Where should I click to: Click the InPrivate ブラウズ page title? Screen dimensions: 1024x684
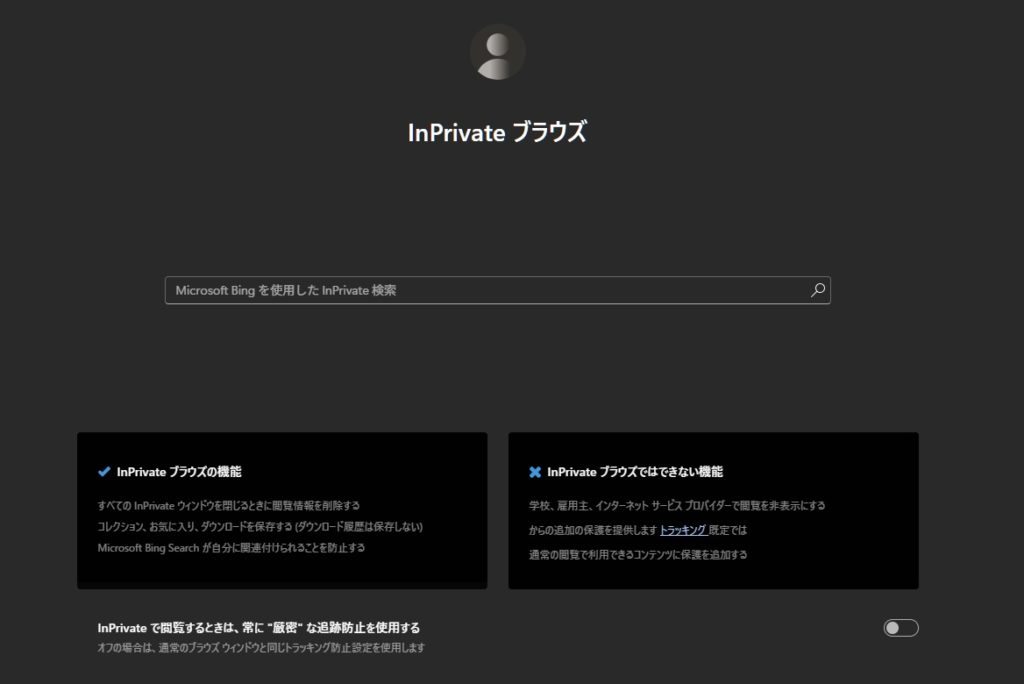click(497, 133)
